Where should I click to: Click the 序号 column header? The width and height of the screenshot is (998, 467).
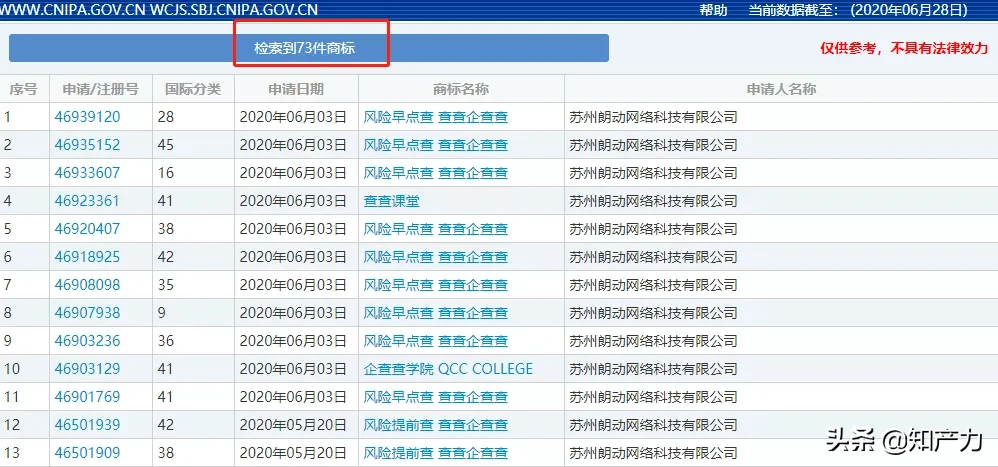(x=23, y=89)
